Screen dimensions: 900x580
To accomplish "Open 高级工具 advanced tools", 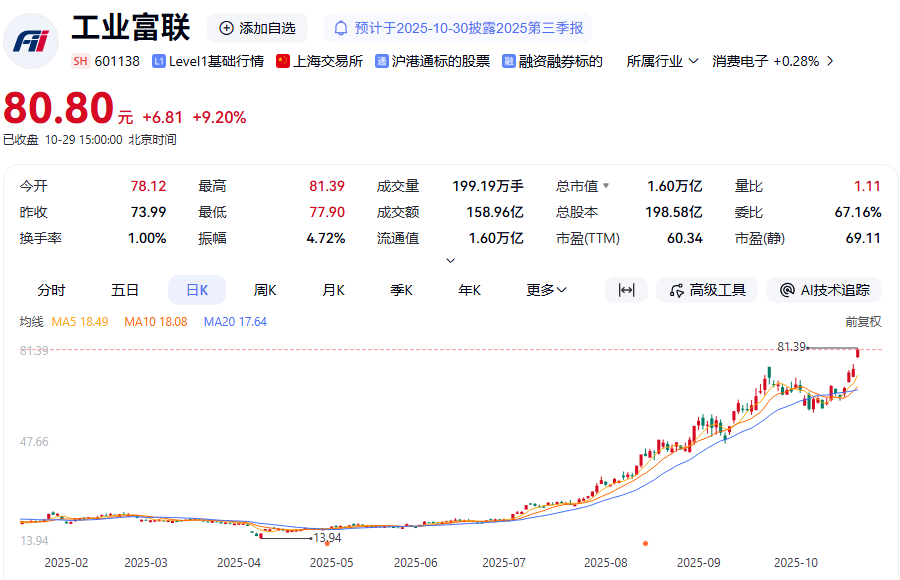I will coord(707,290).
